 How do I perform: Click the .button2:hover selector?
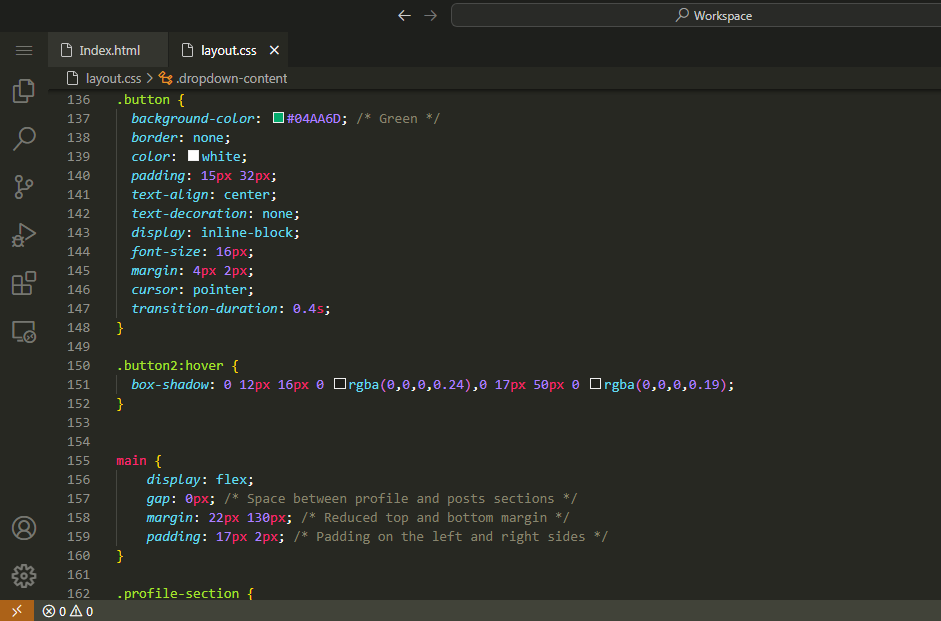(170, 365)
